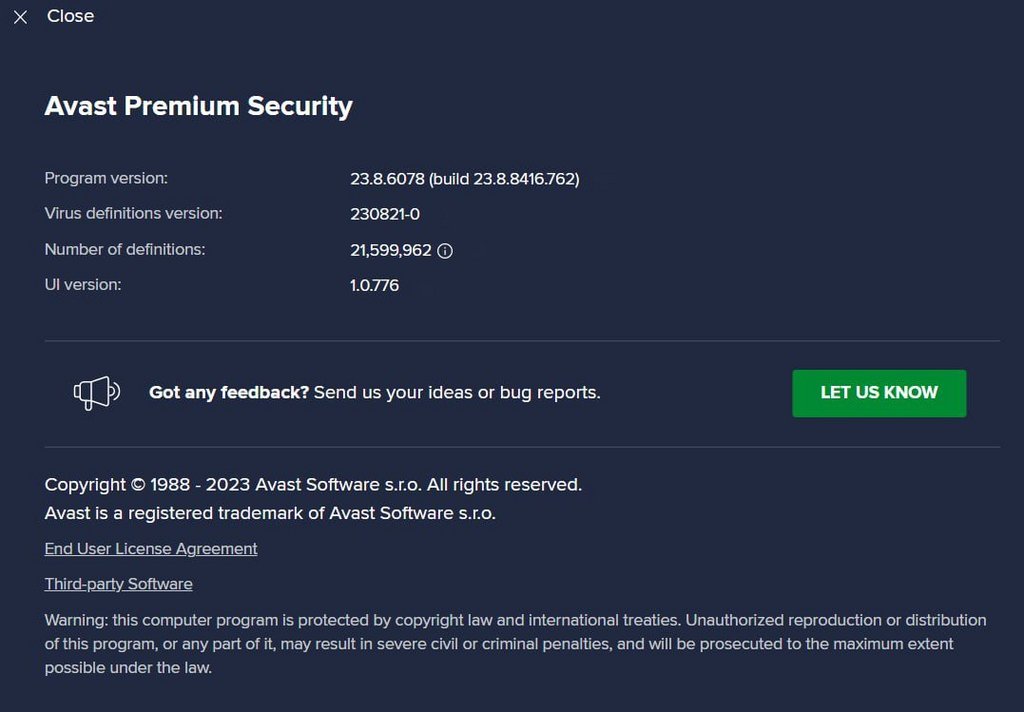Click the megaphone feedback icon
Viewport: 1024px width, 712px height.
click(x=96, y=392)
